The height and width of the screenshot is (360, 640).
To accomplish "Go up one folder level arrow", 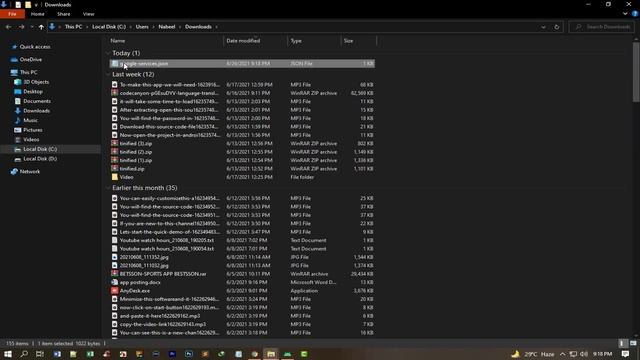I will point(41,27).
